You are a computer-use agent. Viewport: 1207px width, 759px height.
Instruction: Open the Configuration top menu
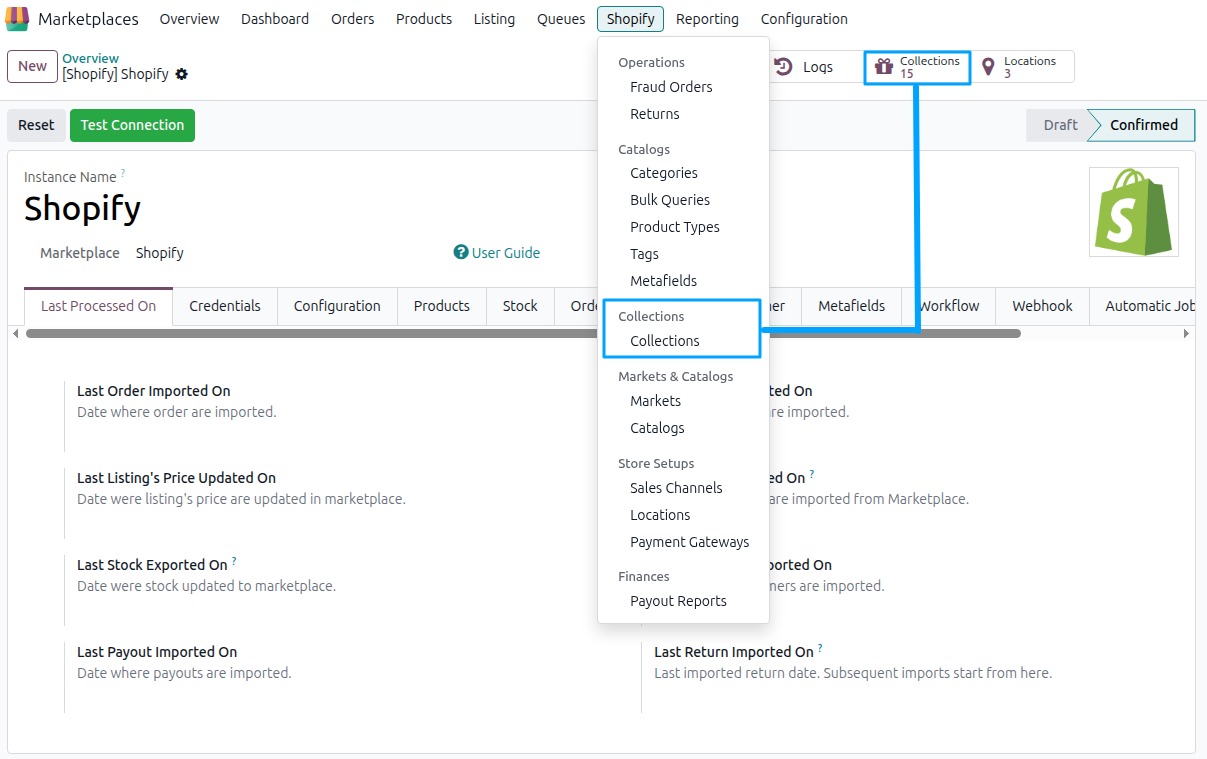click(804, 19)
